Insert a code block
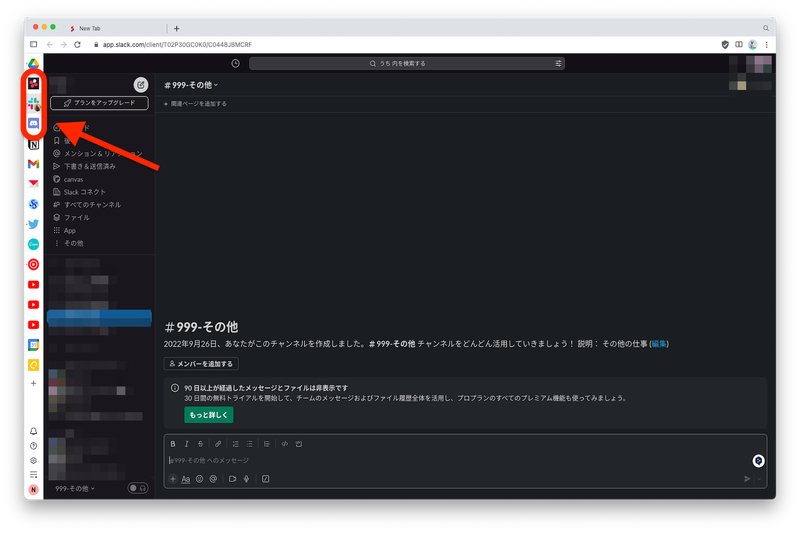The height and width of the screenshot is (533, 800). (x=299, y=444)
